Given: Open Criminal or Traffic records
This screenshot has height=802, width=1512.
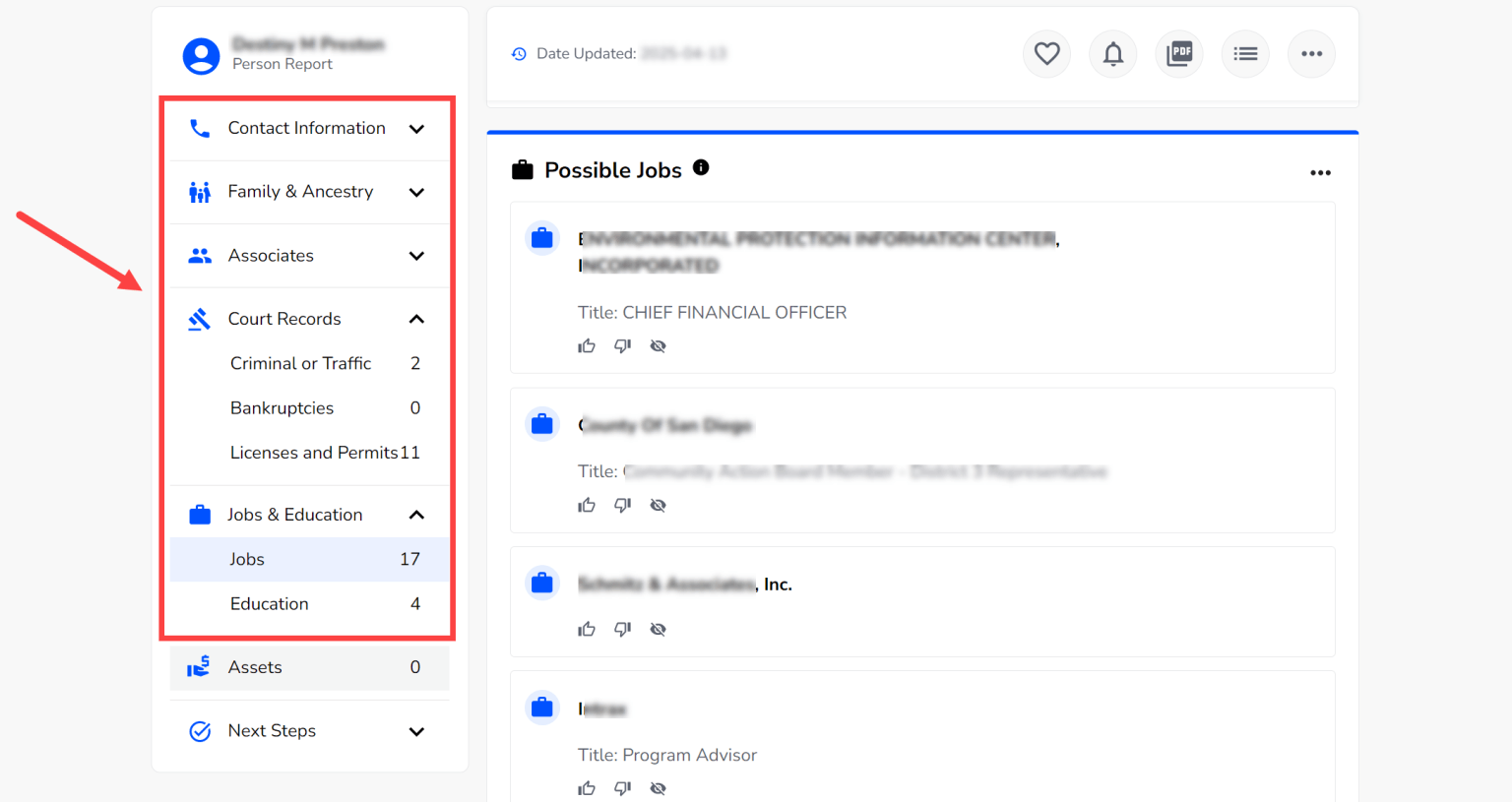Looking at the screenshot, I should [301, 363].
